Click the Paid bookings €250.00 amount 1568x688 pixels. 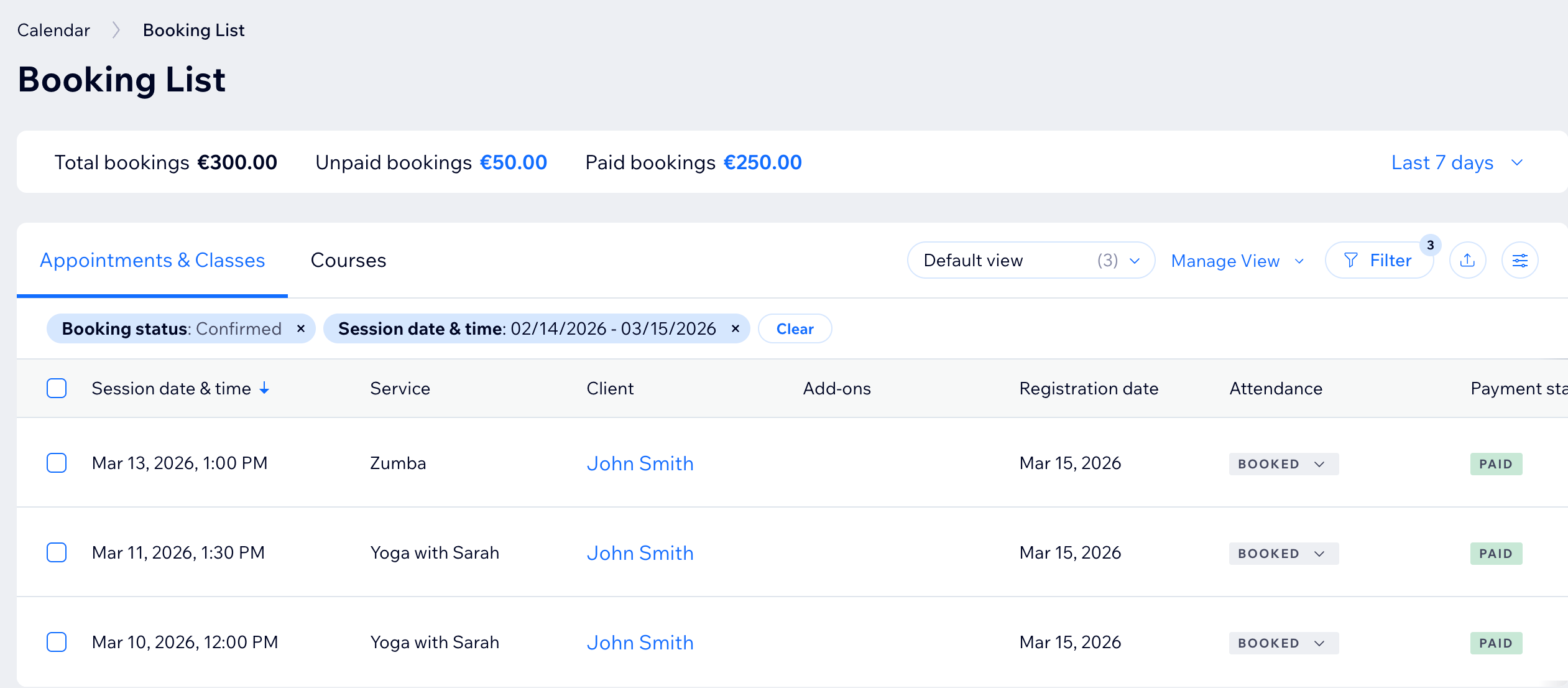(x=762, y=162)
